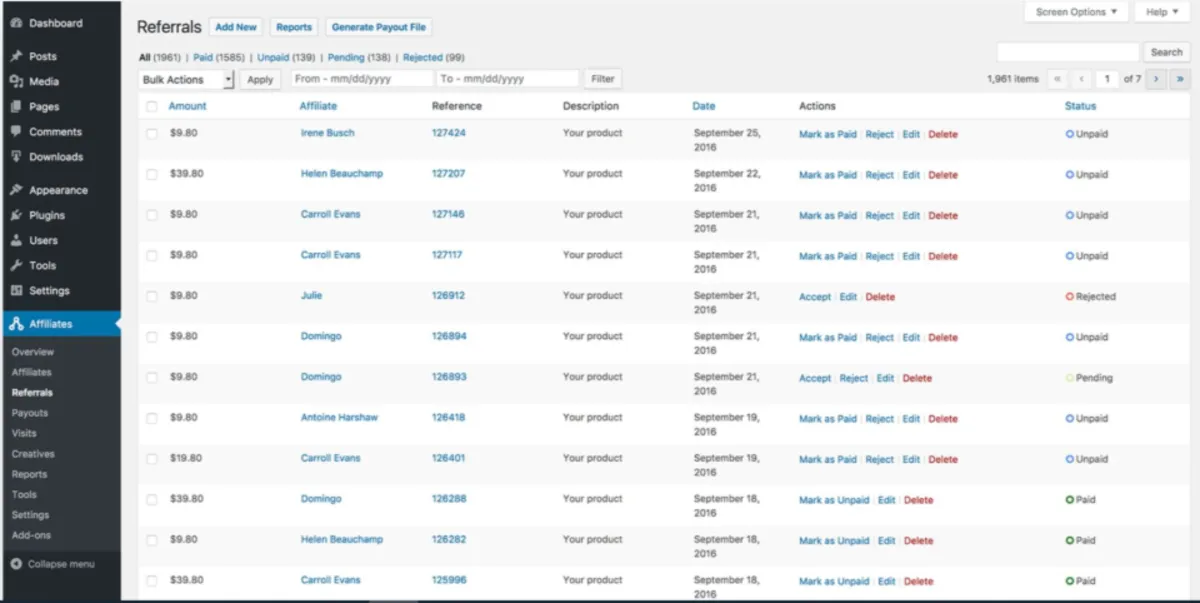
Task: Click Generate Payout File button
Action: point(379,28)
